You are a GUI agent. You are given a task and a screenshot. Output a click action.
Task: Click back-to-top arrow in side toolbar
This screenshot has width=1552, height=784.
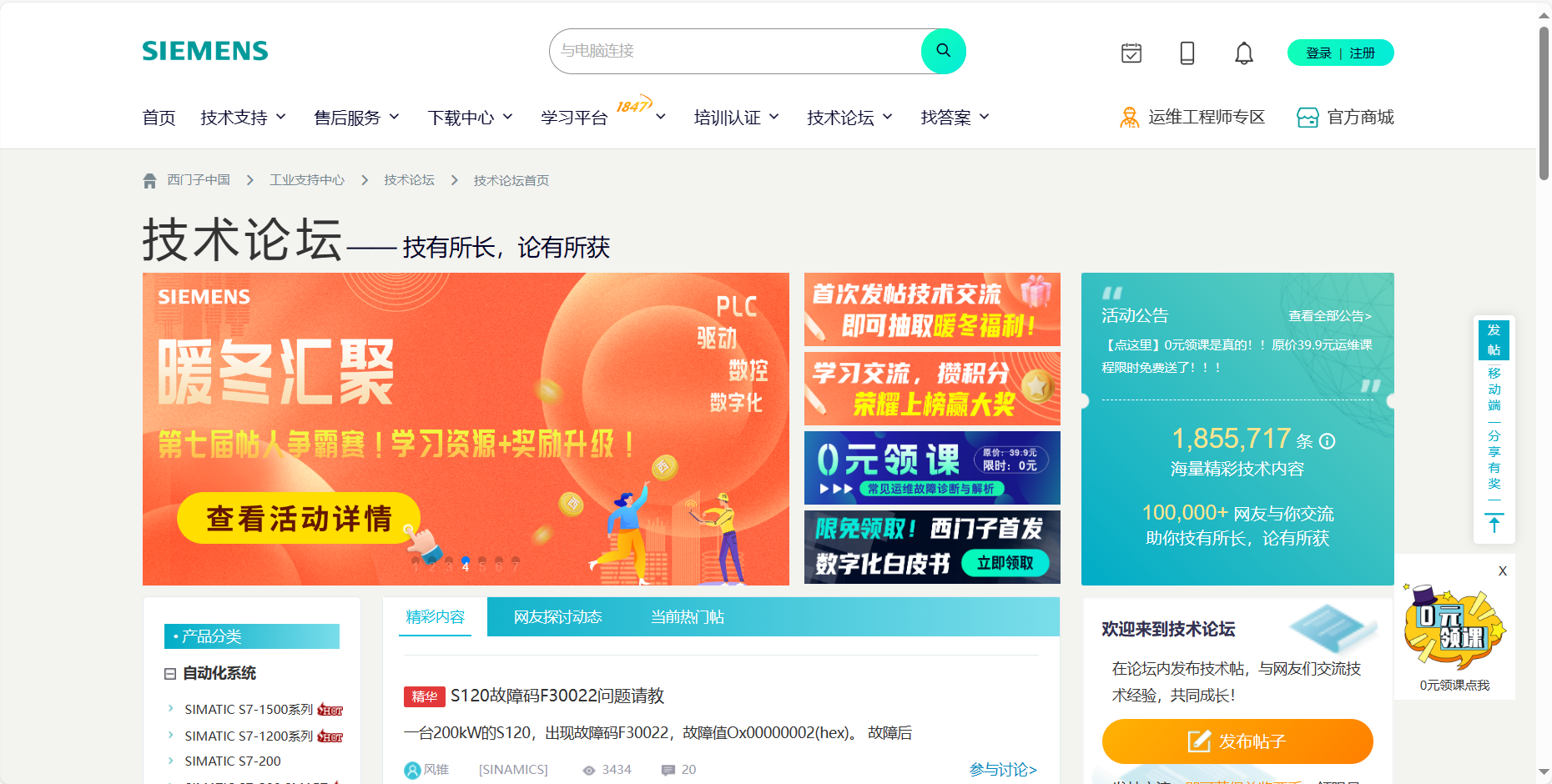1494,525
